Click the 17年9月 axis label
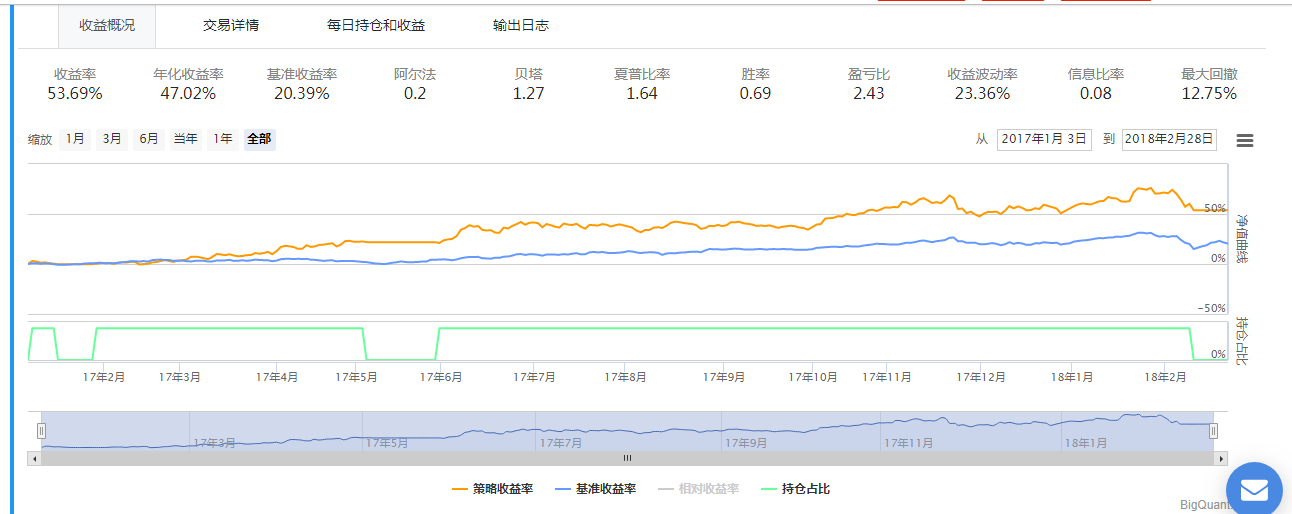1292x514 pixels. coord(724,377)
